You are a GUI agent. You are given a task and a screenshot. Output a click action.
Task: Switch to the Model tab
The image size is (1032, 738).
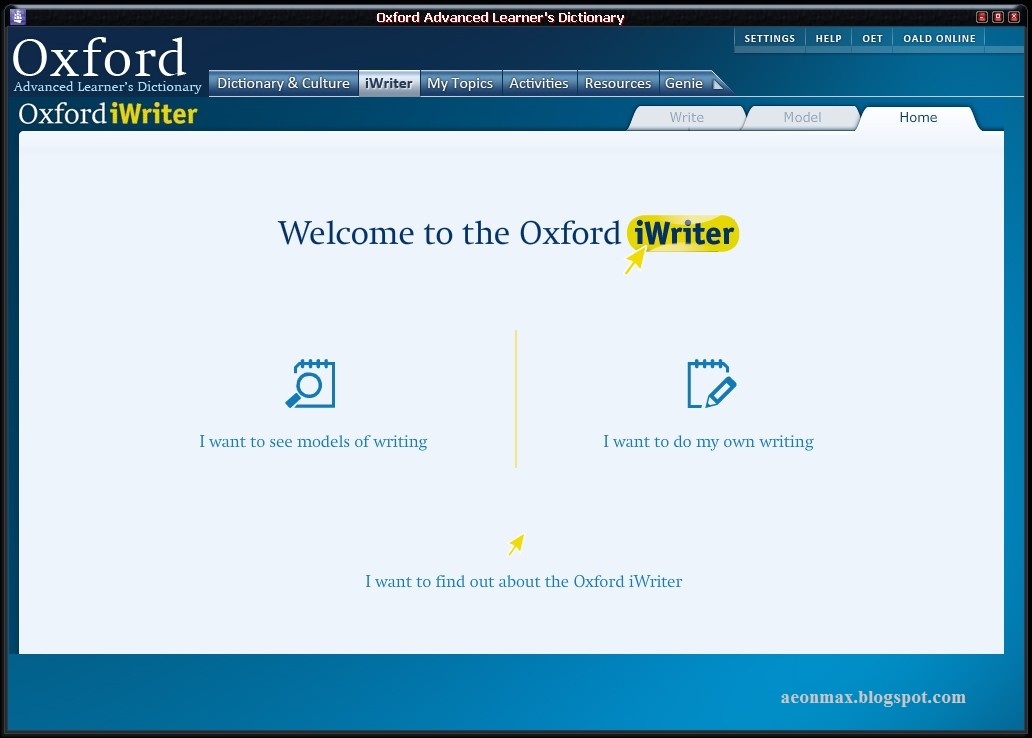[x=802, y=117]
